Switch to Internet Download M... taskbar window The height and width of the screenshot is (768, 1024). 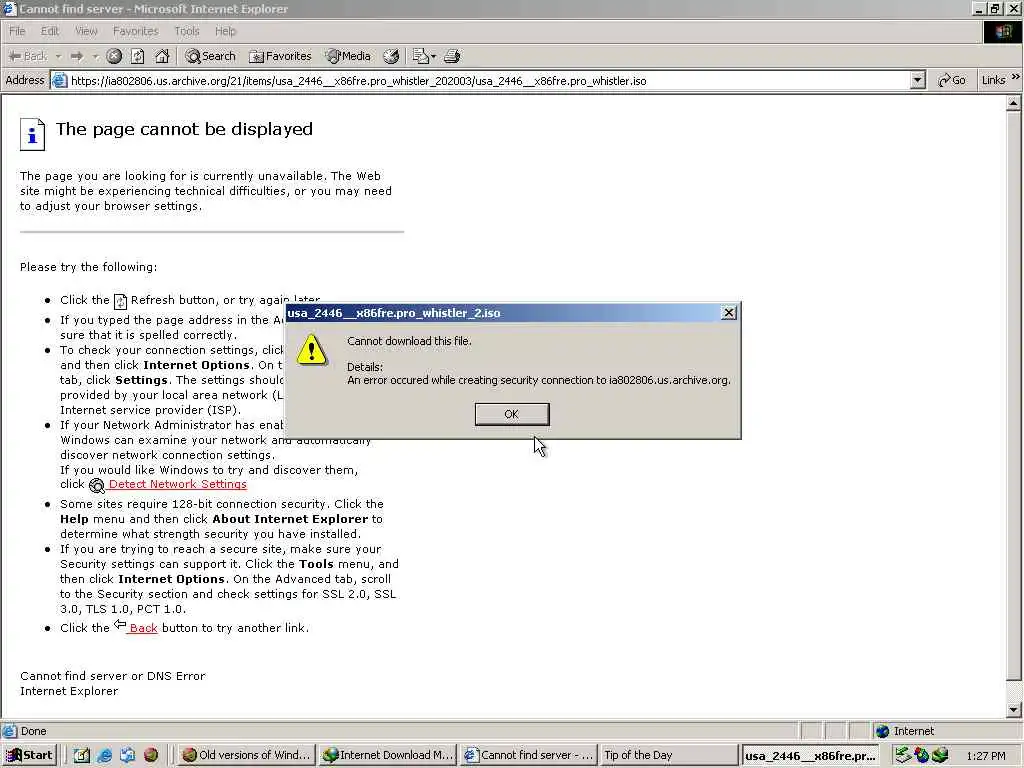click(x=387, y=755)
